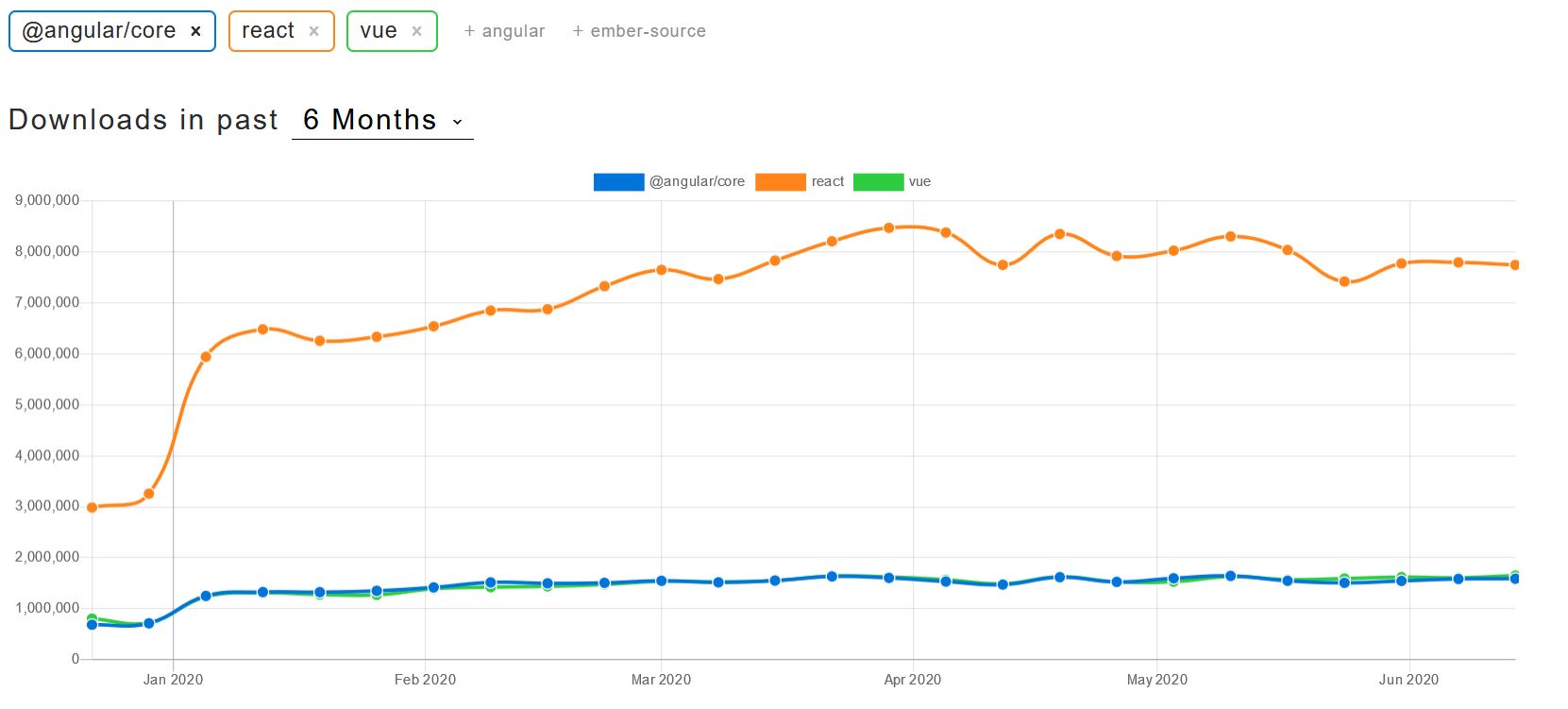Viewport: 1568px width, 709px height.
Task: Click the 8,000,000 y-axis label
Action: pyautogui.click(x=47, y=251)
